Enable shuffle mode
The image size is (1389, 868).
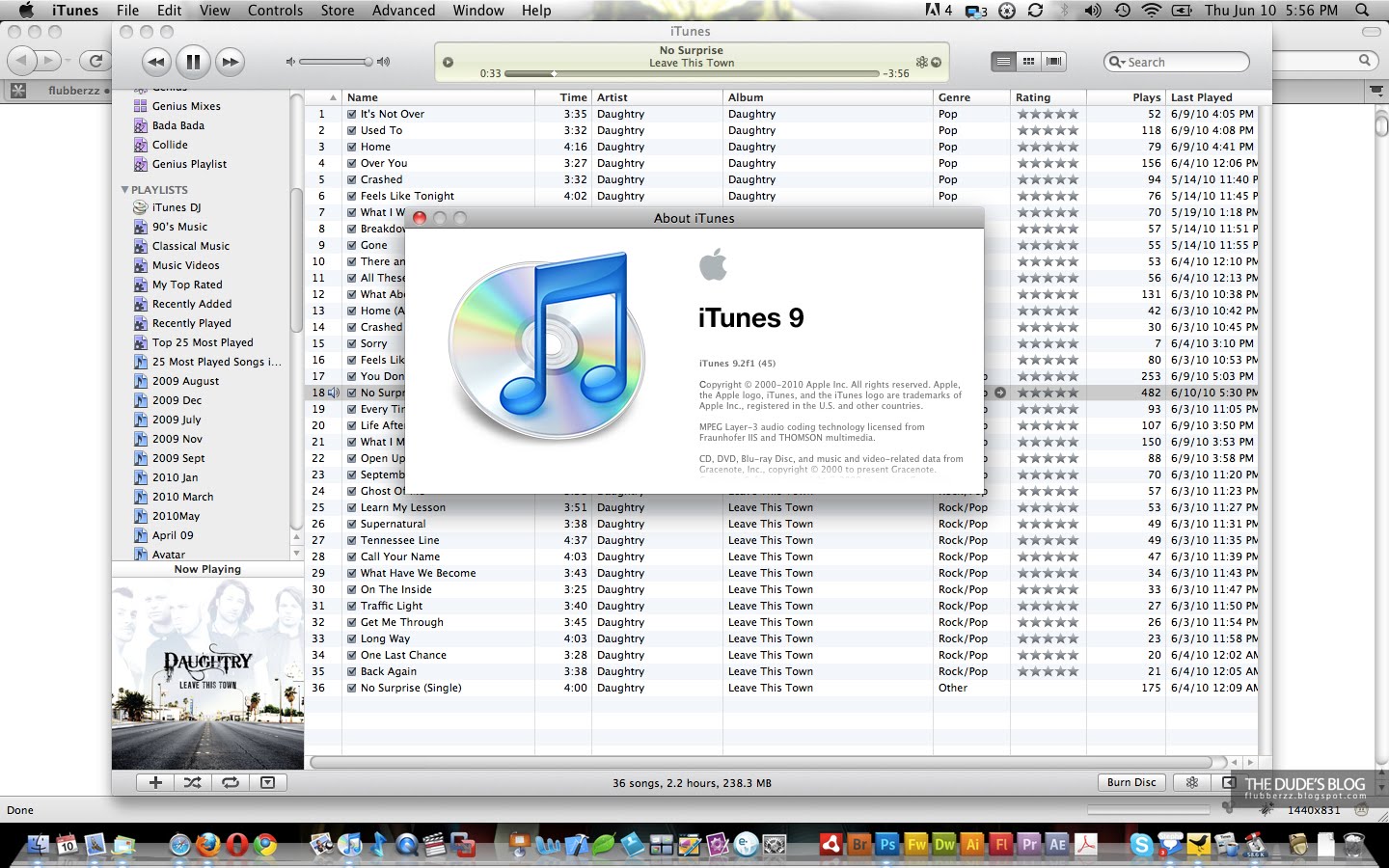tap(192, 782)
